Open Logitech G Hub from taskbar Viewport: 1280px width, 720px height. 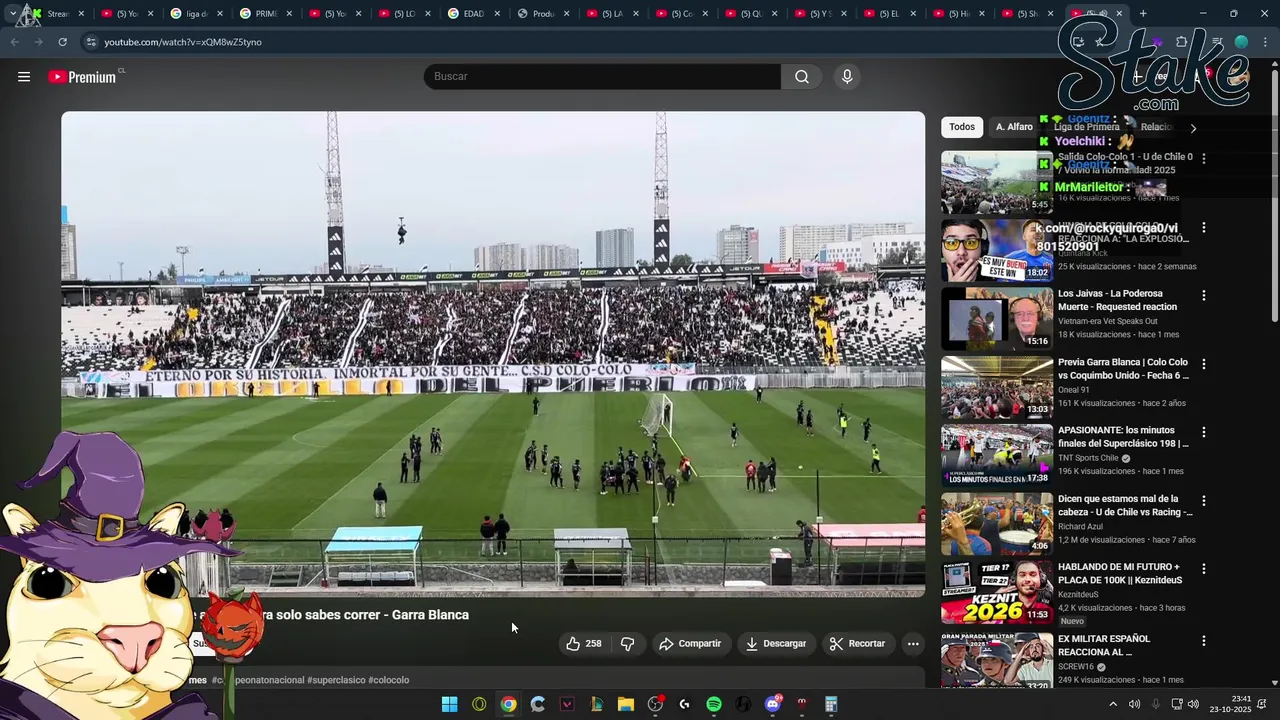tap(684, 704)
